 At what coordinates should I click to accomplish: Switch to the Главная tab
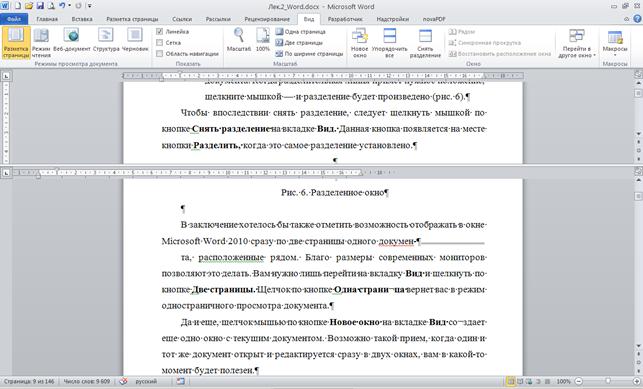[x=47, y=19]
